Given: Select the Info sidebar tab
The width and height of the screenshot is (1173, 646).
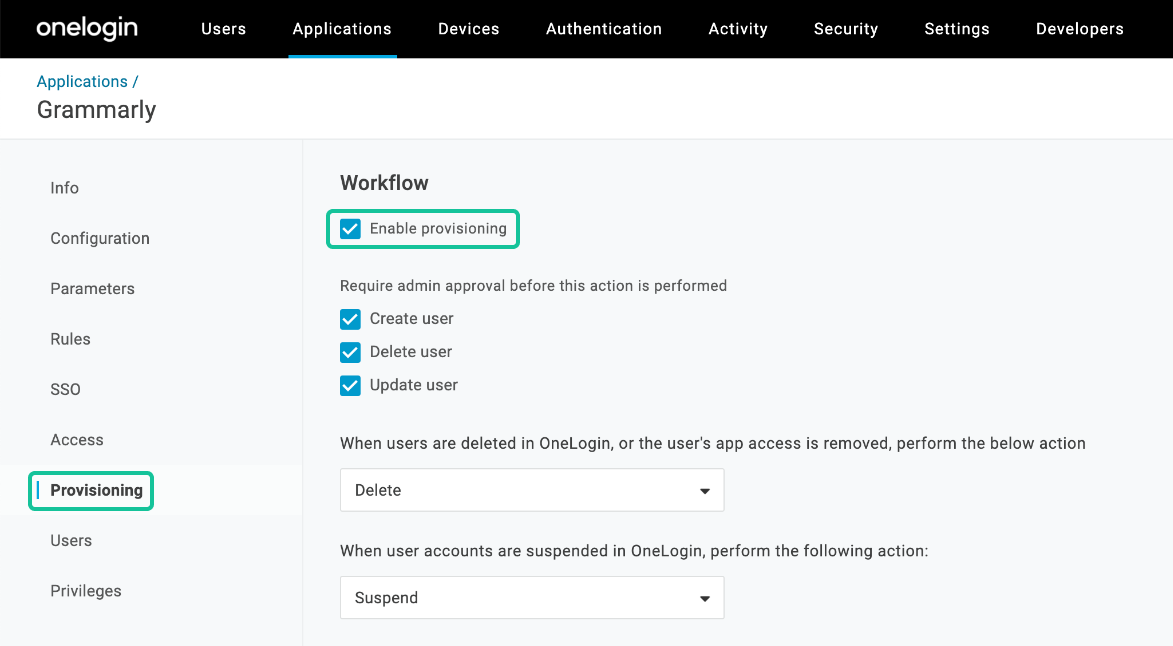Looking at the screenshot, I should pyautogui.click(x=64, y=188).
